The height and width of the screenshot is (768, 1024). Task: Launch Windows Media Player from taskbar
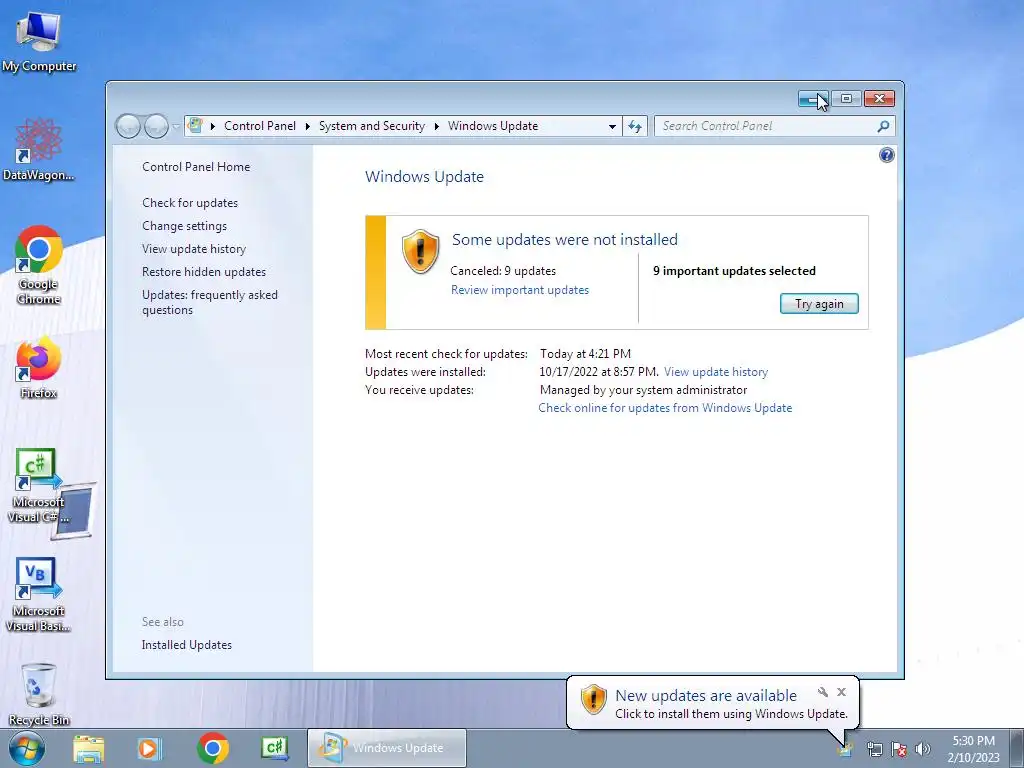pos(150,748)
